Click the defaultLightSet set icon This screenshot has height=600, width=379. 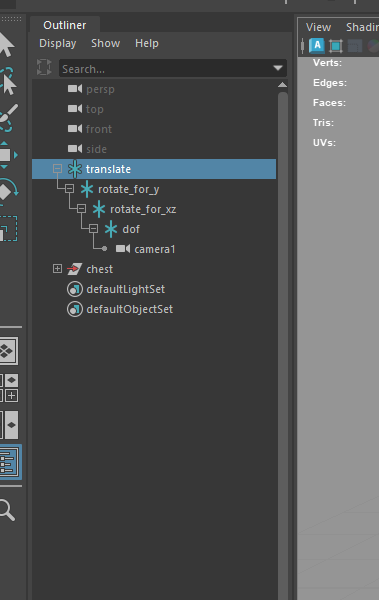[75, 289]
